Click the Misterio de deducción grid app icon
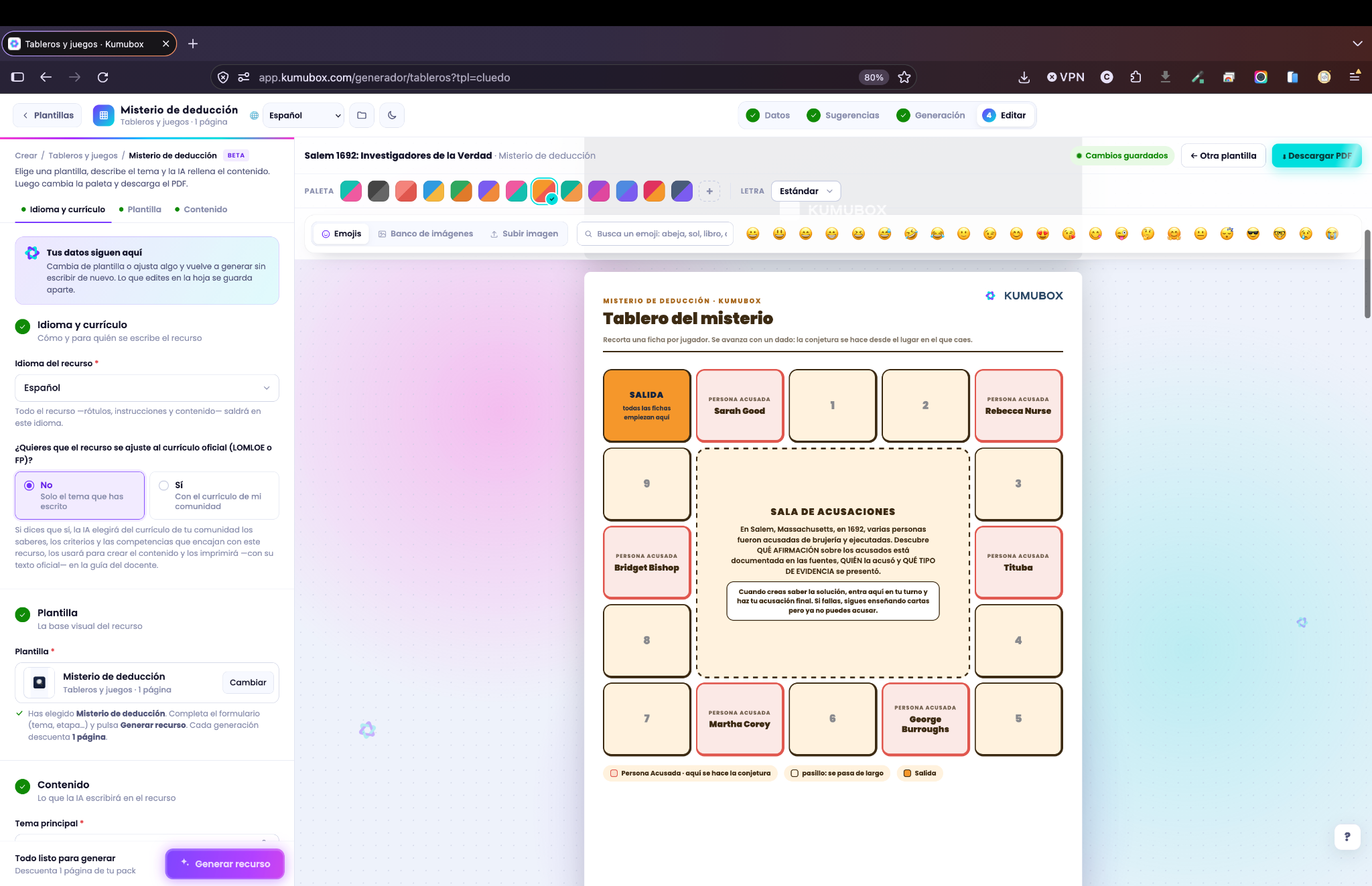1372x886 pixels. pos(103,115)
